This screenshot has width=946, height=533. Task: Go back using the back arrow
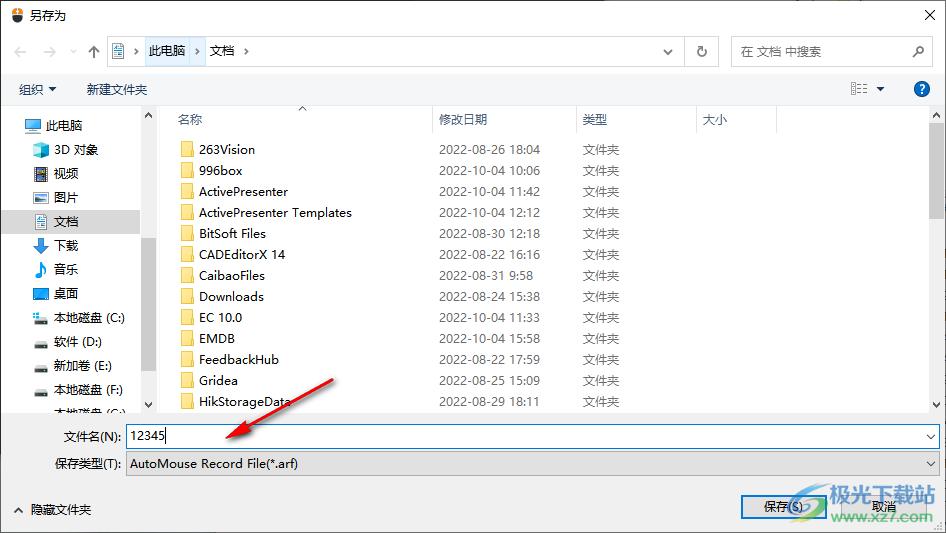[x=21, y=52]
